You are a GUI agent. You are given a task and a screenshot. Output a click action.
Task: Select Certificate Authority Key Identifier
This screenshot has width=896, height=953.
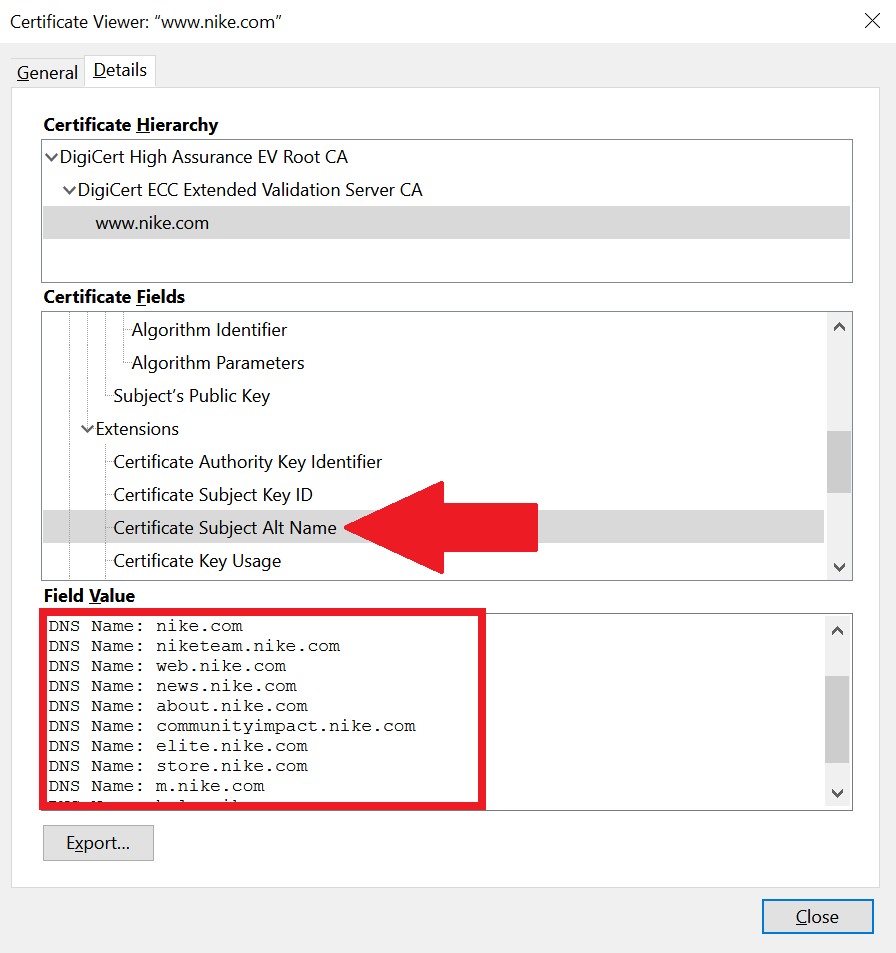pyautogui.click(x=247, y=462)
